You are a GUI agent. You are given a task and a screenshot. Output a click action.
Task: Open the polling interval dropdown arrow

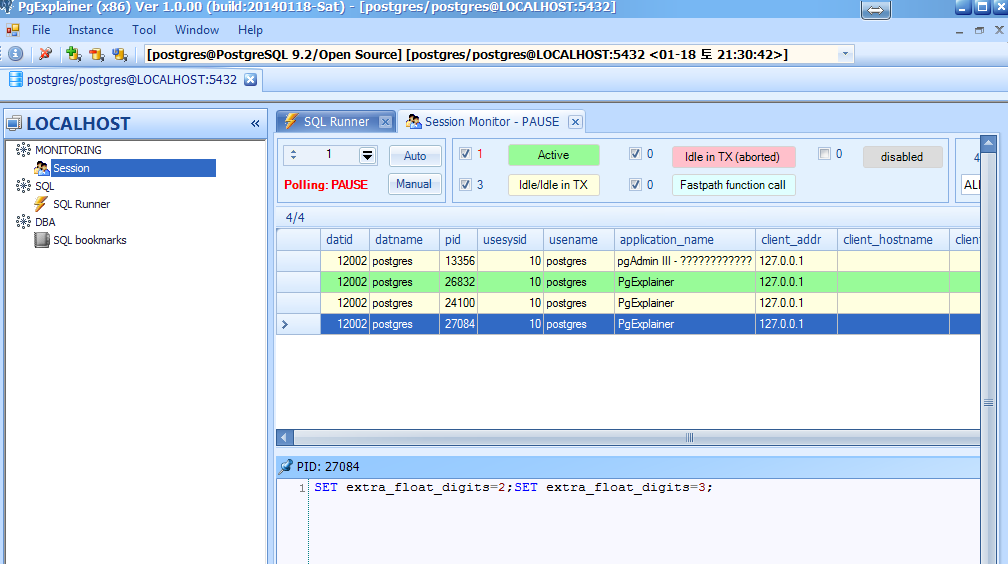[x=367, y=155]
